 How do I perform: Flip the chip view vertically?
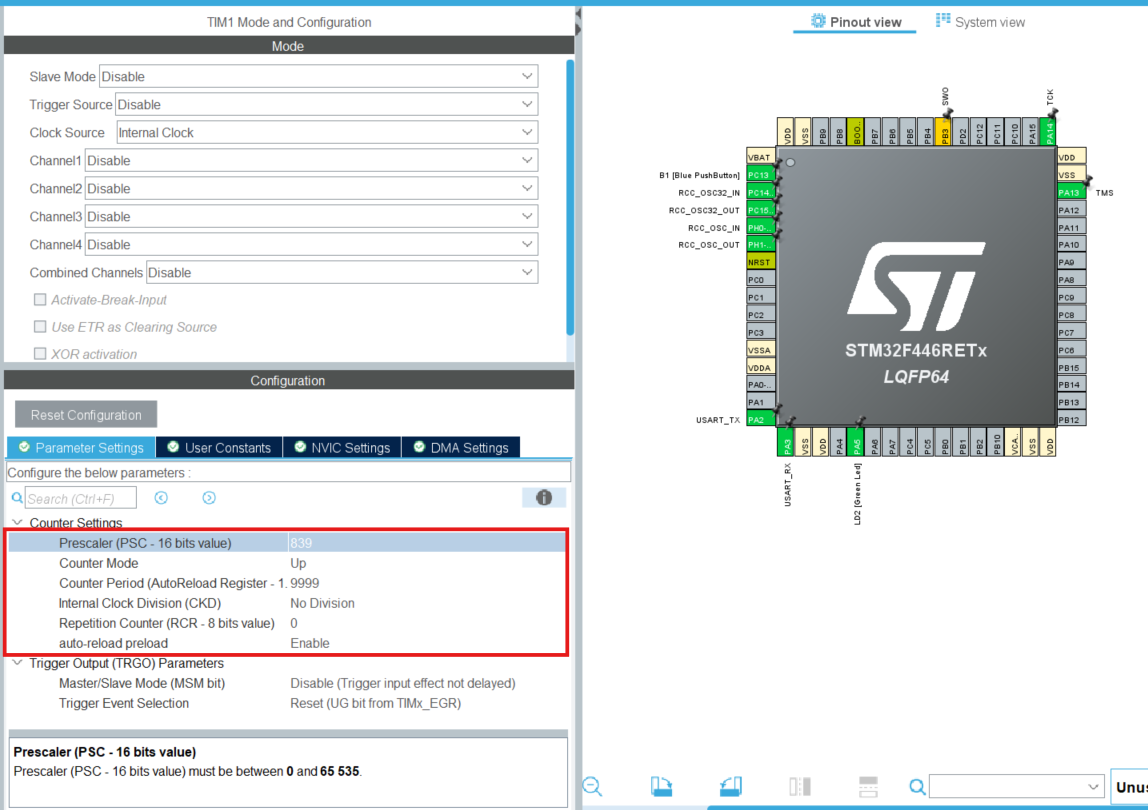pyautogui.click(x=868, y=787)
